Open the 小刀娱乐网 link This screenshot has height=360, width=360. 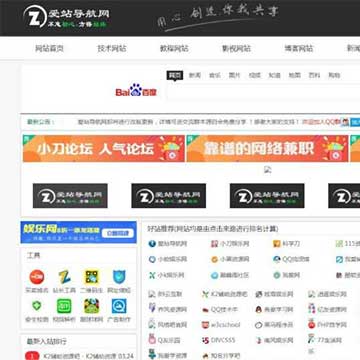(234, 244)
